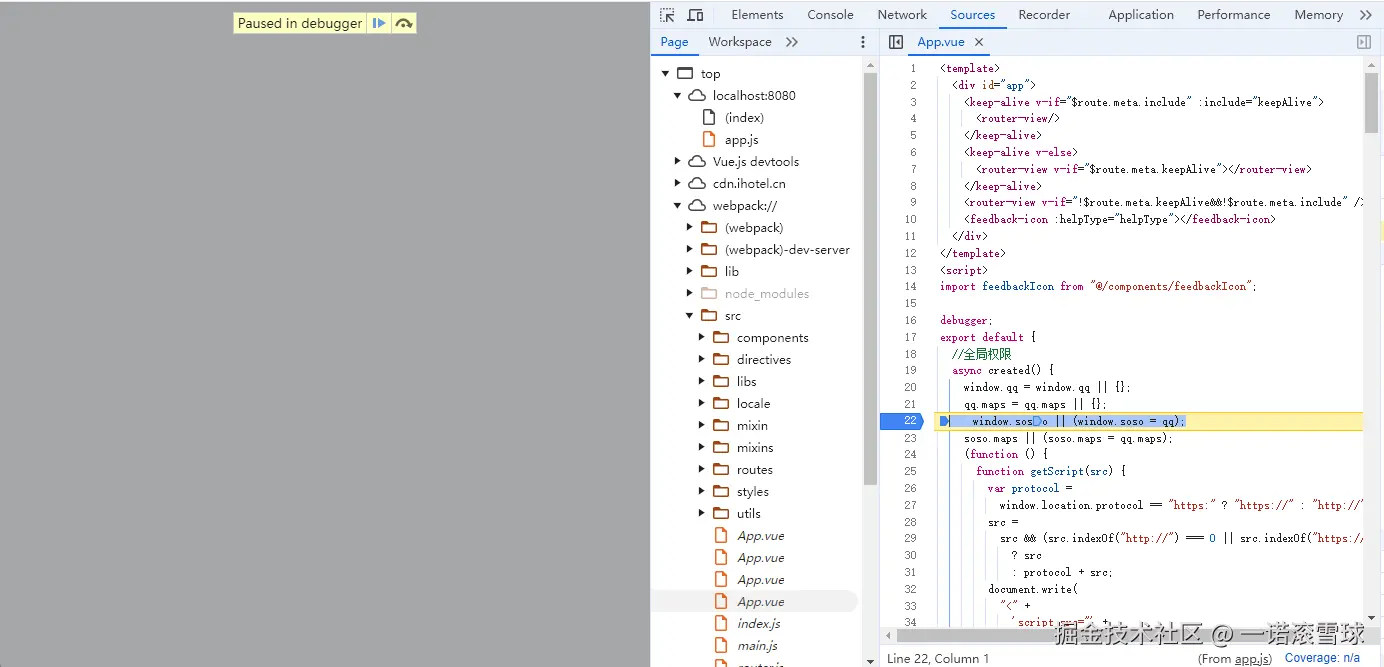Toggle the debugger sidebar on the right
The width and height of the screenshot is (1384, 667).
1363,42
